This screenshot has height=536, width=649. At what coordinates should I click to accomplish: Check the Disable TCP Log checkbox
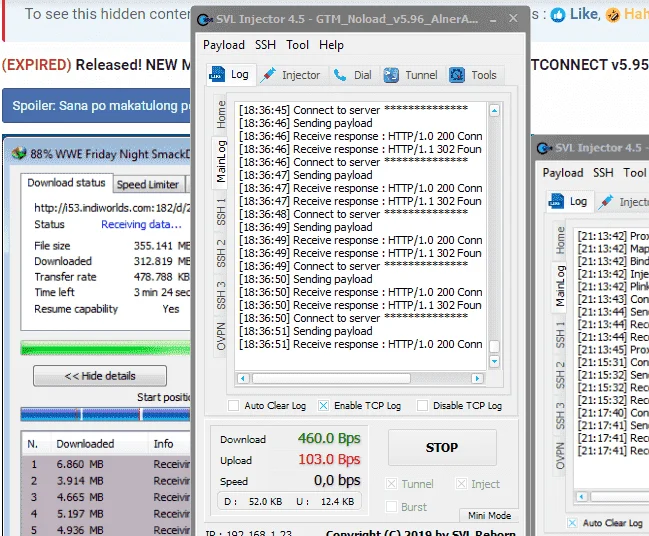tap(422, 406)
